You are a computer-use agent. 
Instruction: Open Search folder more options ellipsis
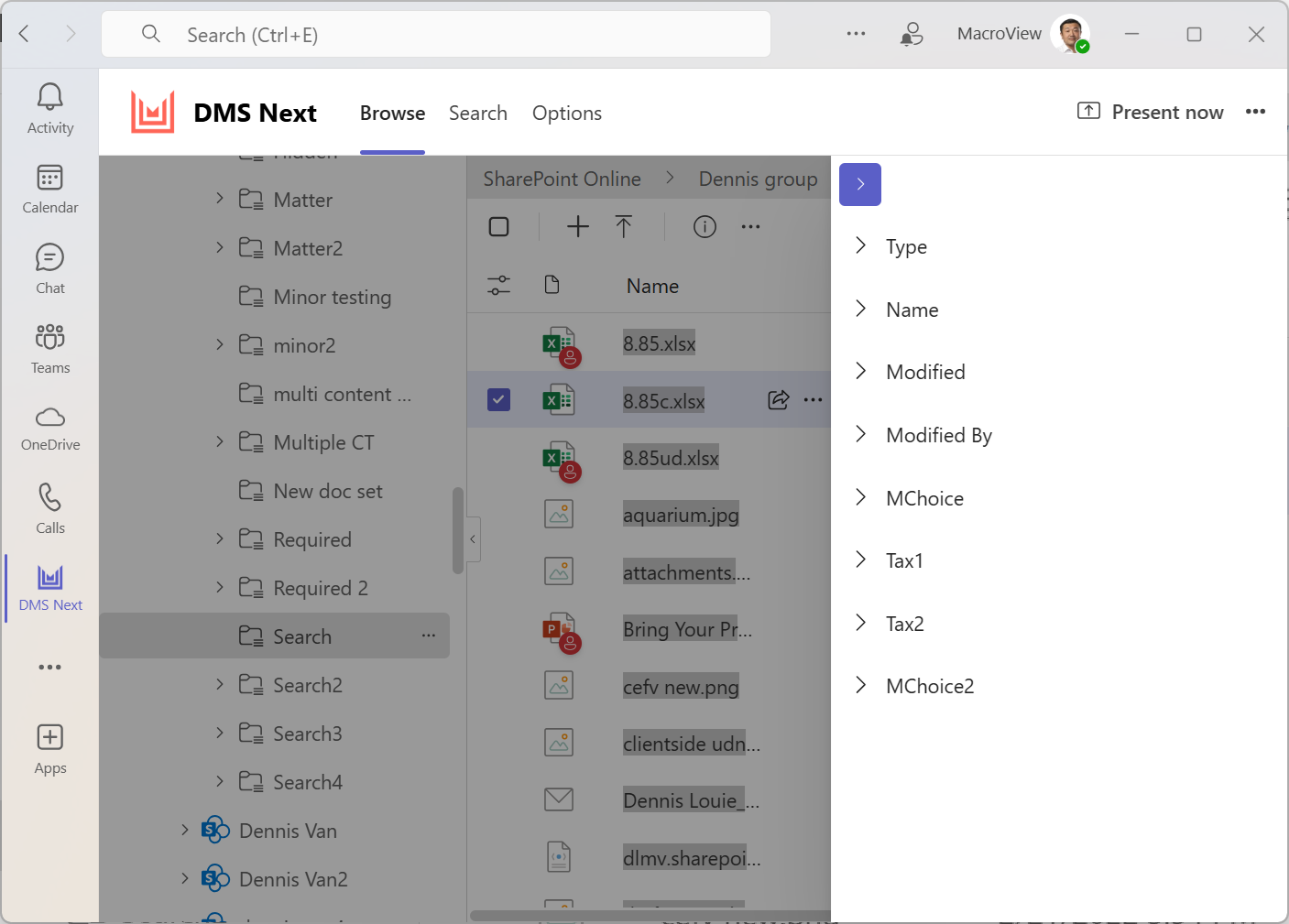[429, 636]
